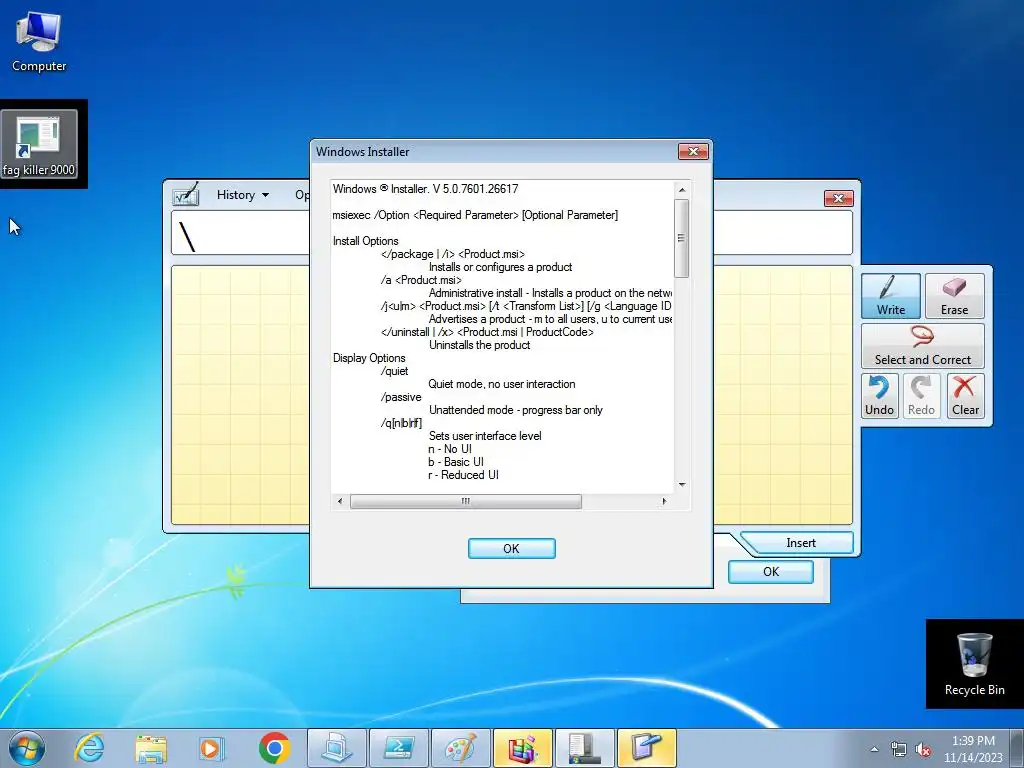Switch to the virtual machine taskbar app
Screen dimensions: 1024x768
(337, 748)
